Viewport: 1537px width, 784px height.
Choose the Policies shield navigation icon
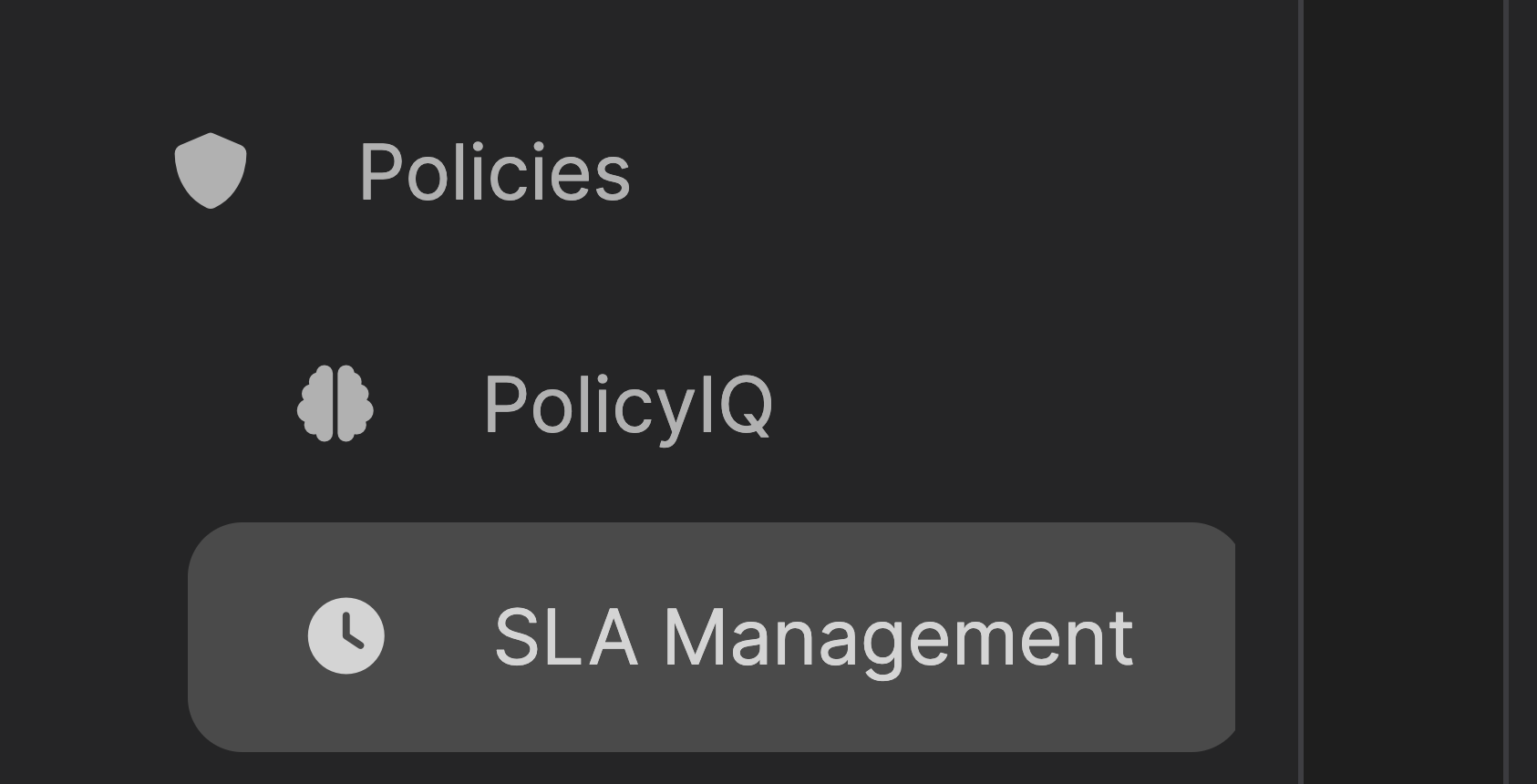tap(211, 170)
